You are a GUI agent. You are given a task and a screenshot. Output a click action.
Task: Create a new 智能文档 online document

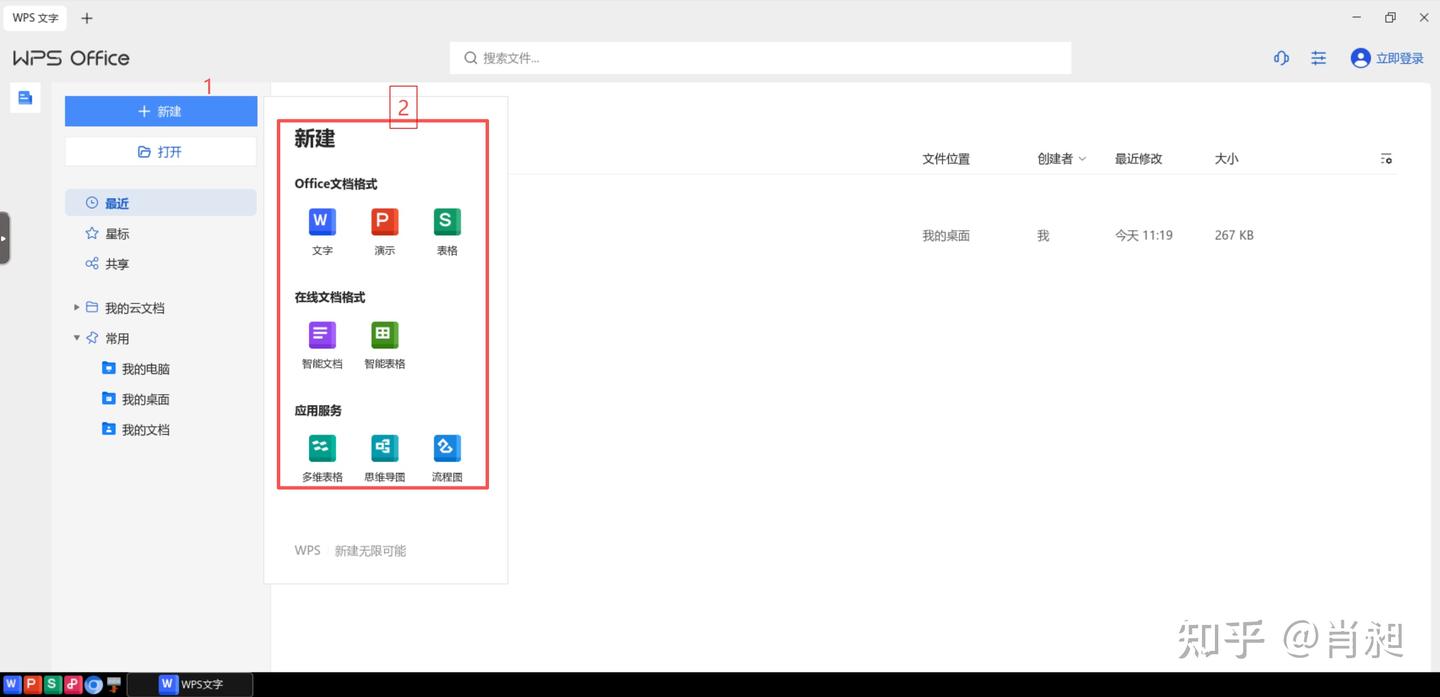click(x=322, y=345)
